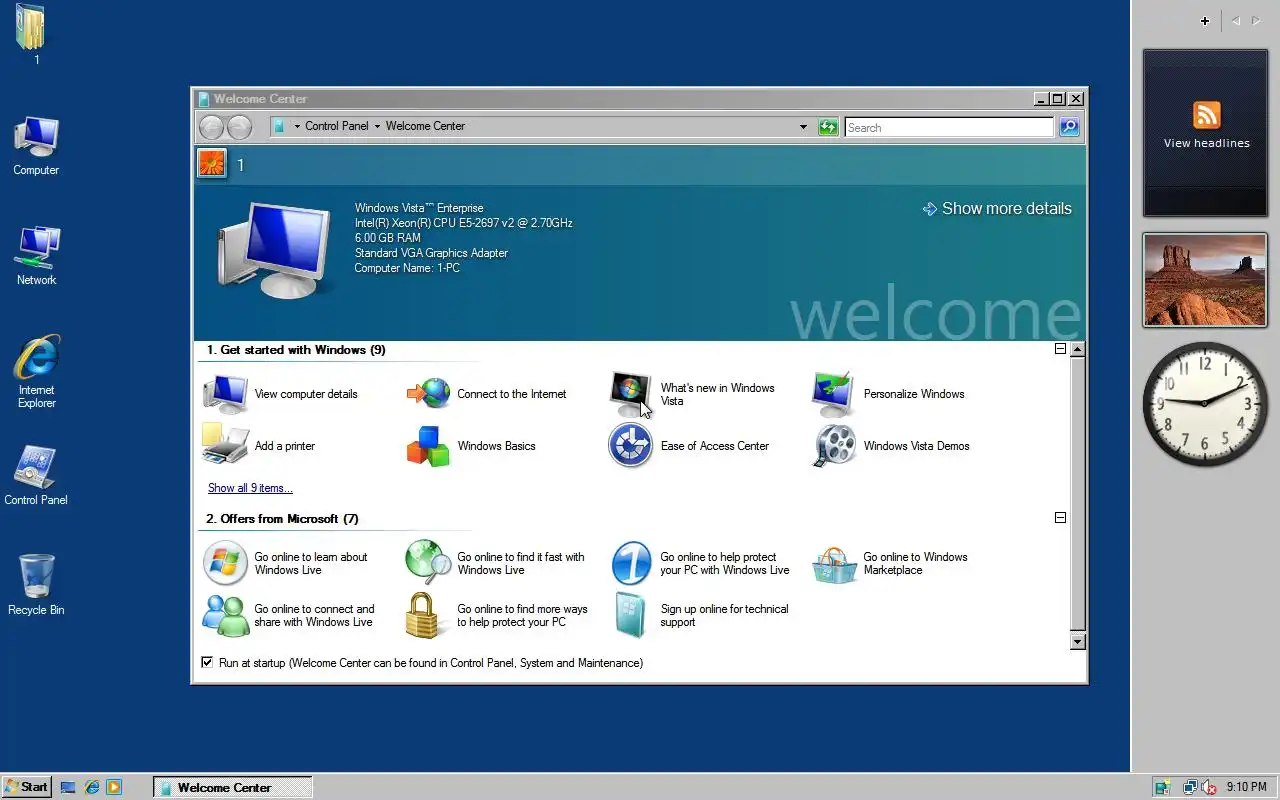
Task: Click in the Search input field
Action: [949, 127]
